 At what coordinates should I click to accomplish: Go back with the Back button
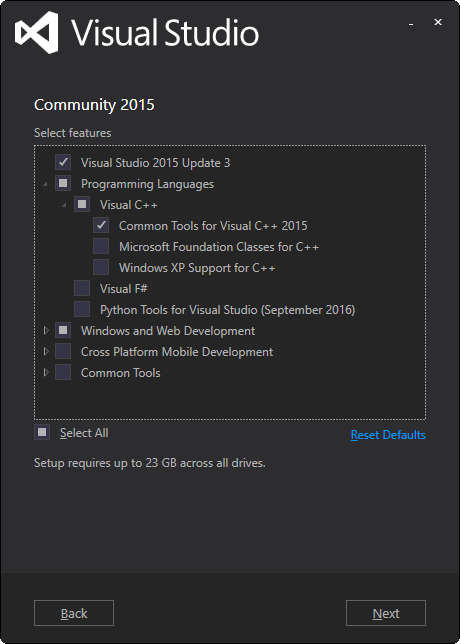tap(74, 613)
